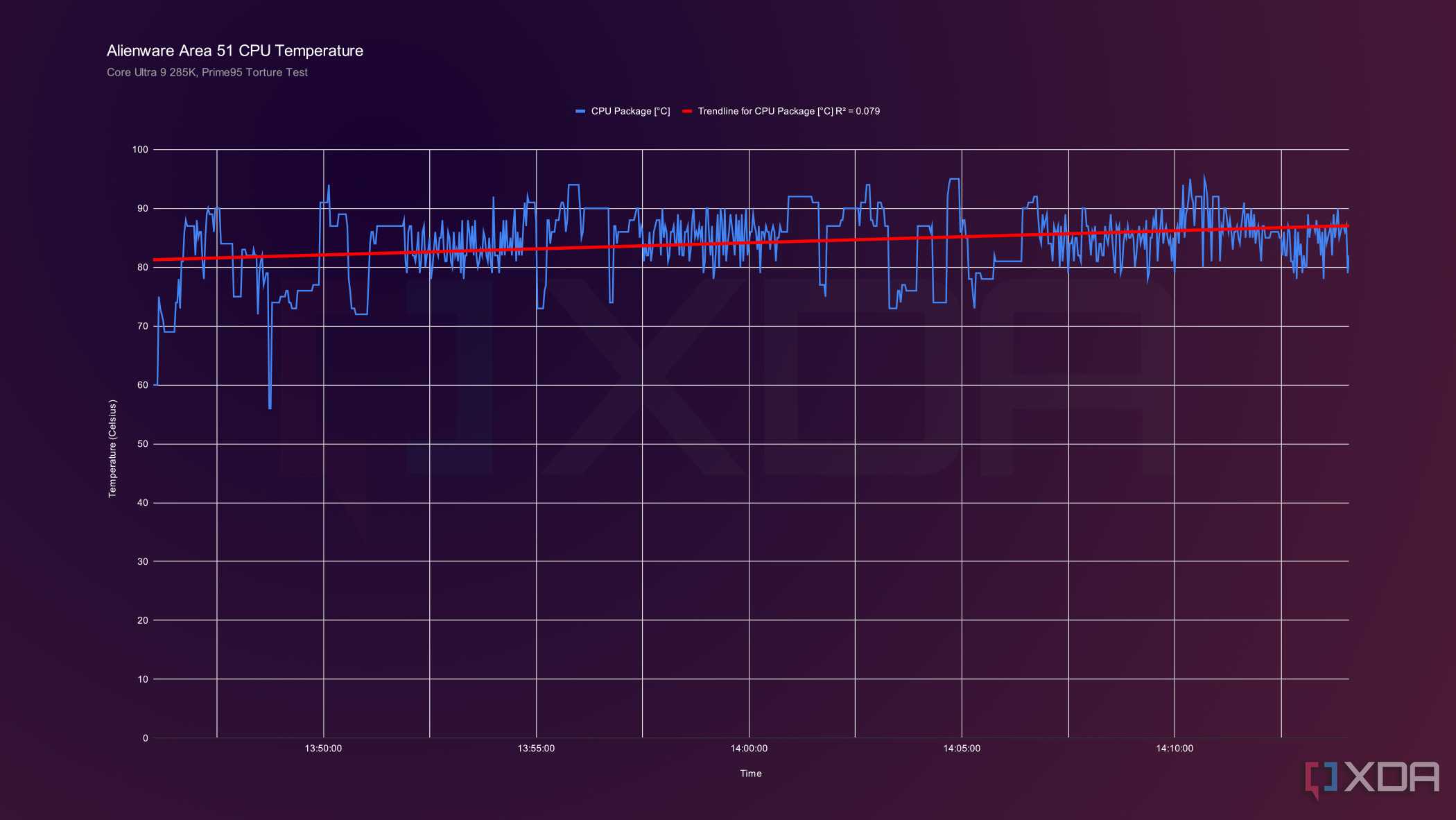
Task: Click the 14:05:00 time axis label
Action: (x=962, y=749)
